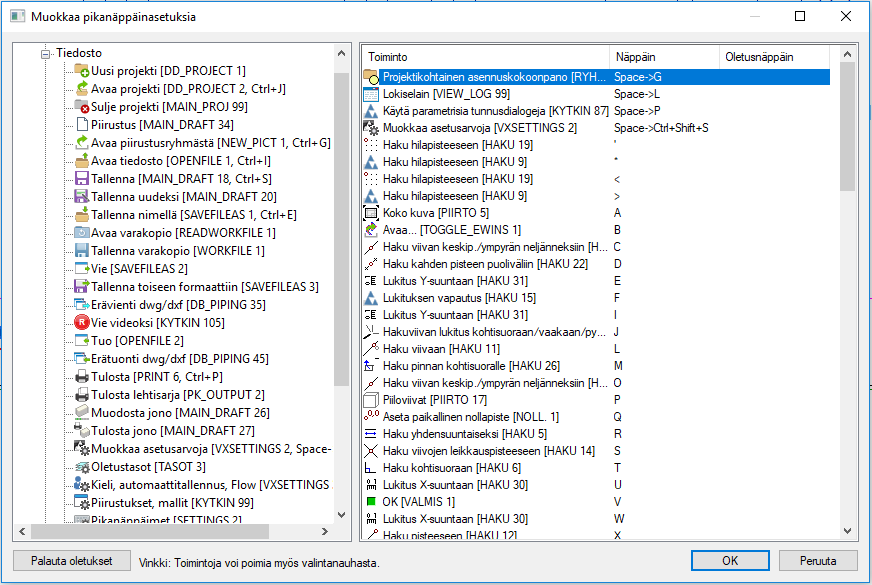Click the red Vie videoksi icon

pyautogui.click(x=82, y=323)
